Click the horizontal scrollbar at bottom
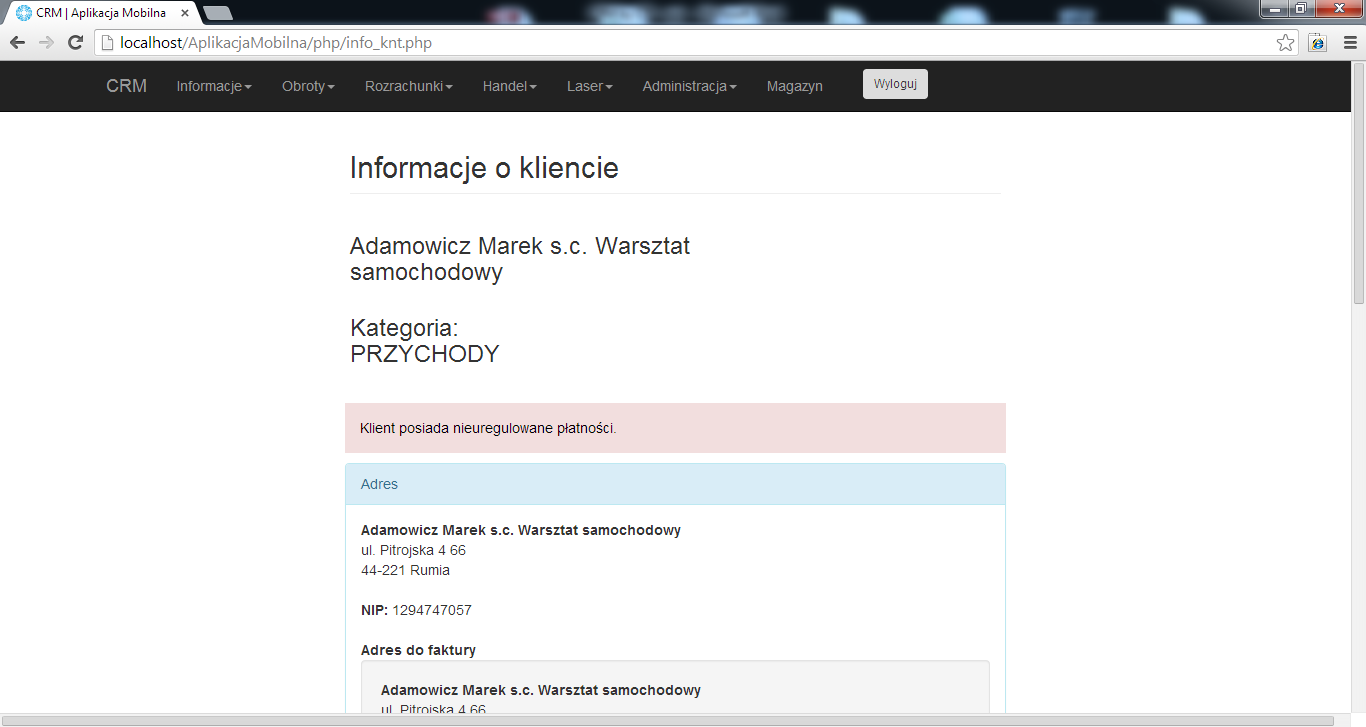The height and width of the screenshot is (727, 1366). (668, 720)
